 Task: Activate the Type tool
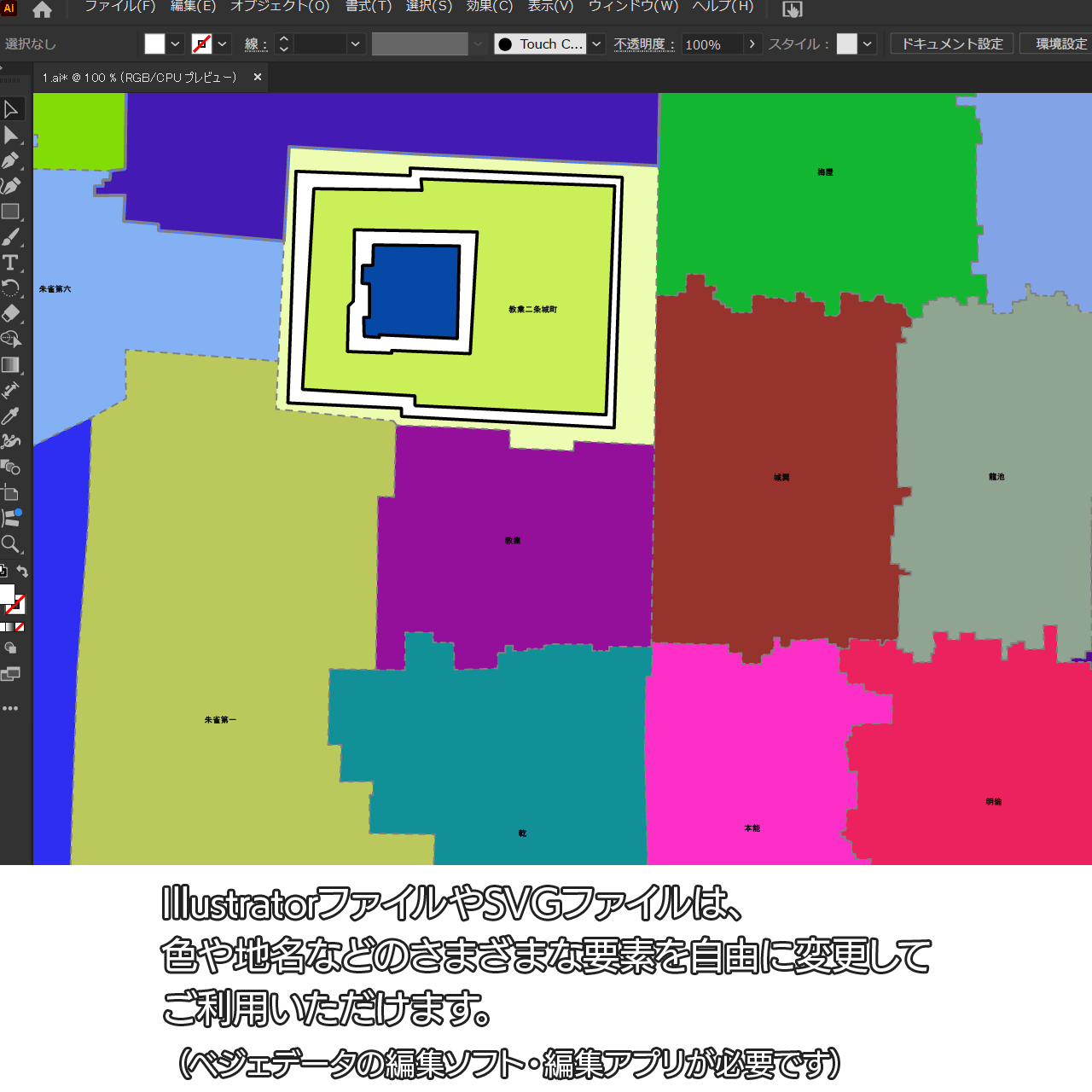[11, 263]
